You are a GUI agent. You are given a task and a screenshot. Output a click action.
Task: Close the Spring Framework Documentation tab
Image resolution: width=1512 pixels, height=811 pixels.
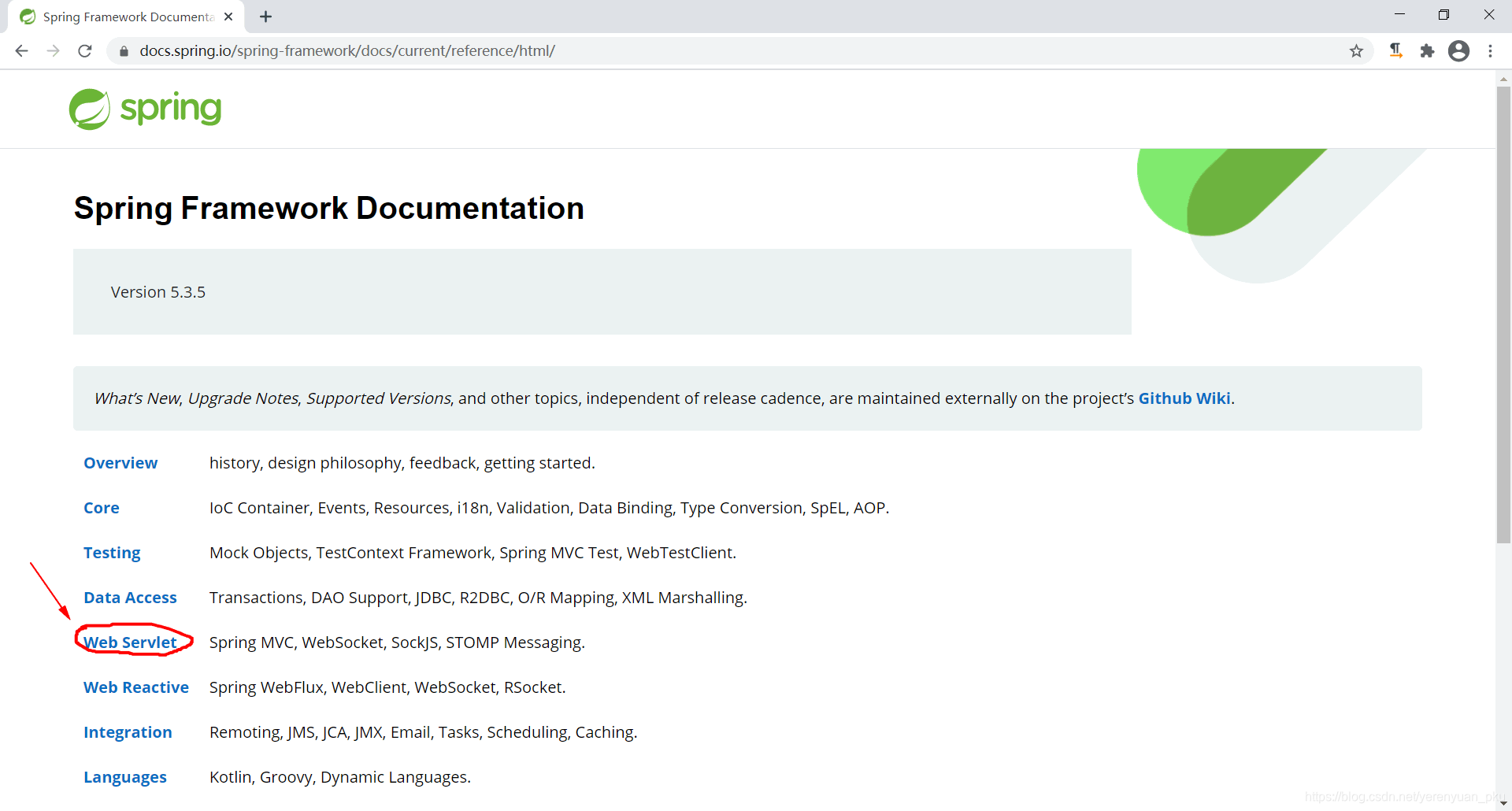pos(228,17)
